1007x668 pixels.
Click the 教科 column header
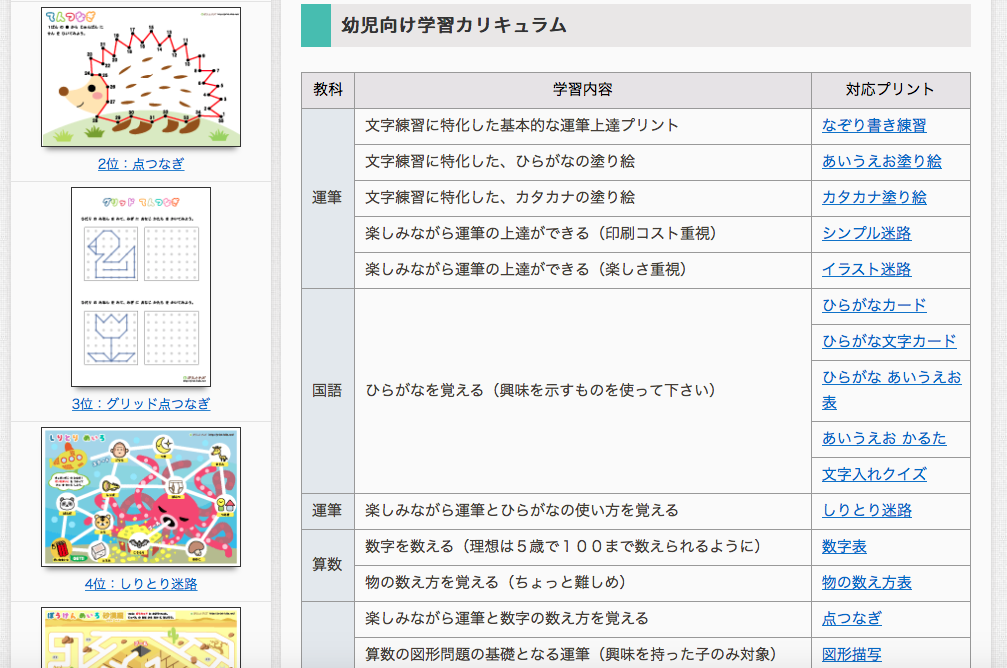[x=328, y=90]
